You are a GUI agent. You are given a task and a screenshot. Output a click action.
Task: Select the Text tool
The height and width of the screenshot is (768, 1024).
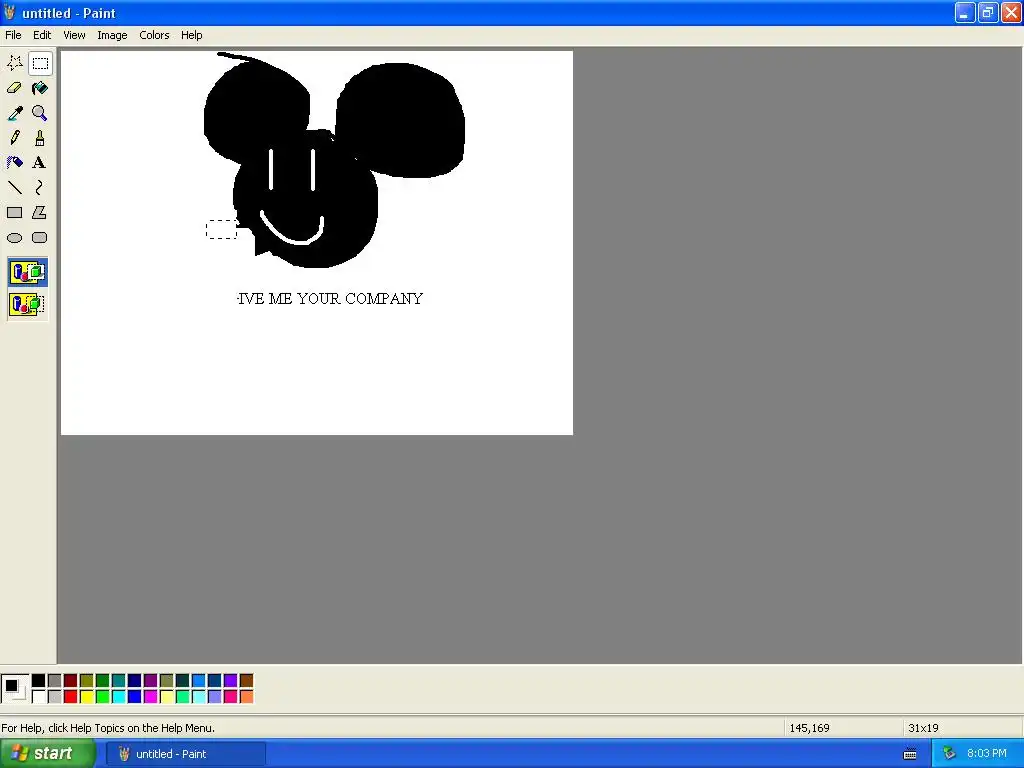click(40, 163)
